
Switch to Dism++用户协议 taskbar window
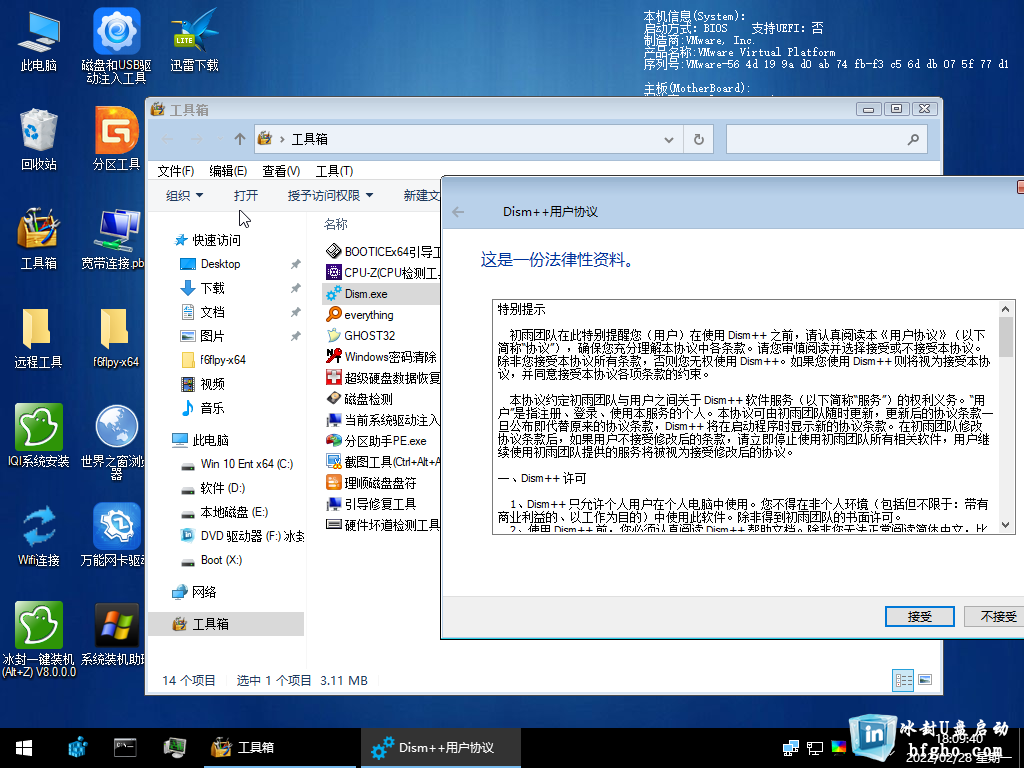pos(440,748)
